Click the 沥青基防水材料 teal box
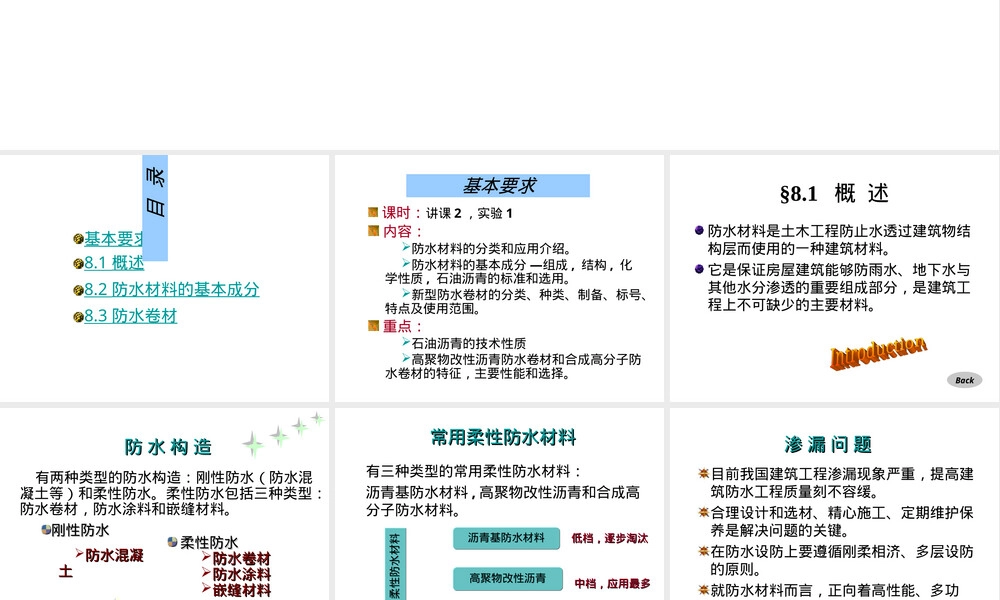Viewport: 1000px width, 600px height. (506, 538)
